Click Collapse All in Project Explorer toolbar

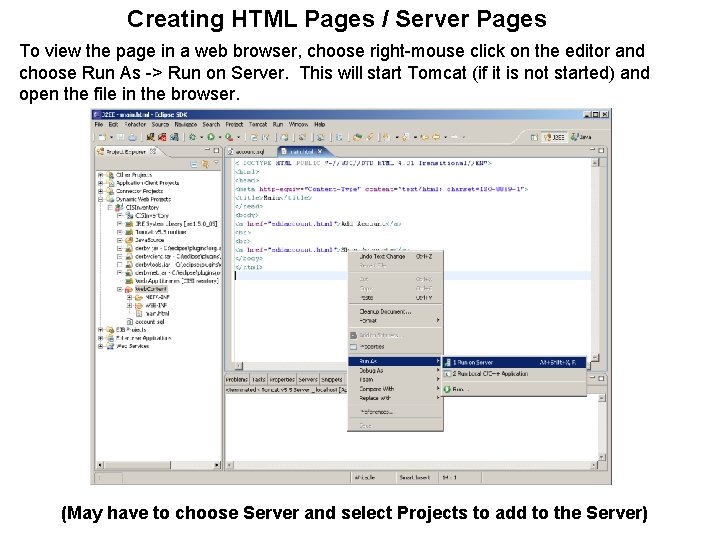pyautogui.click(x=194, y=164)
